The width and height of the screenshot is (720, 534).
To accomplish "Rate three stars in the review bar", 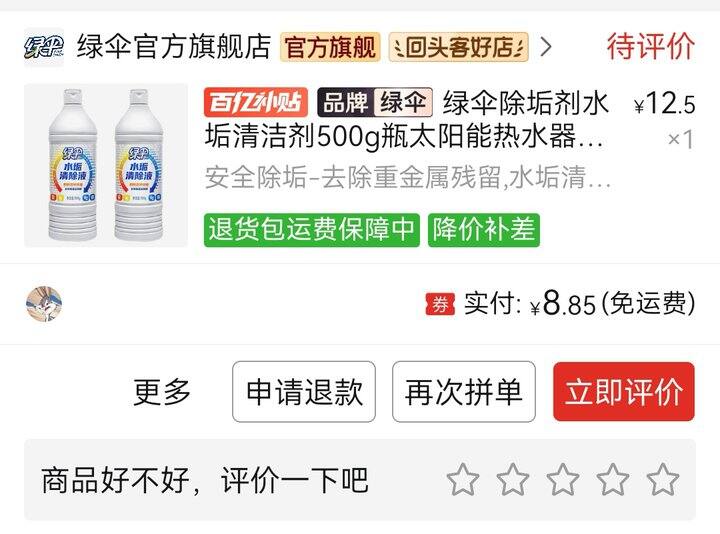I will click(x=562, y=480).
